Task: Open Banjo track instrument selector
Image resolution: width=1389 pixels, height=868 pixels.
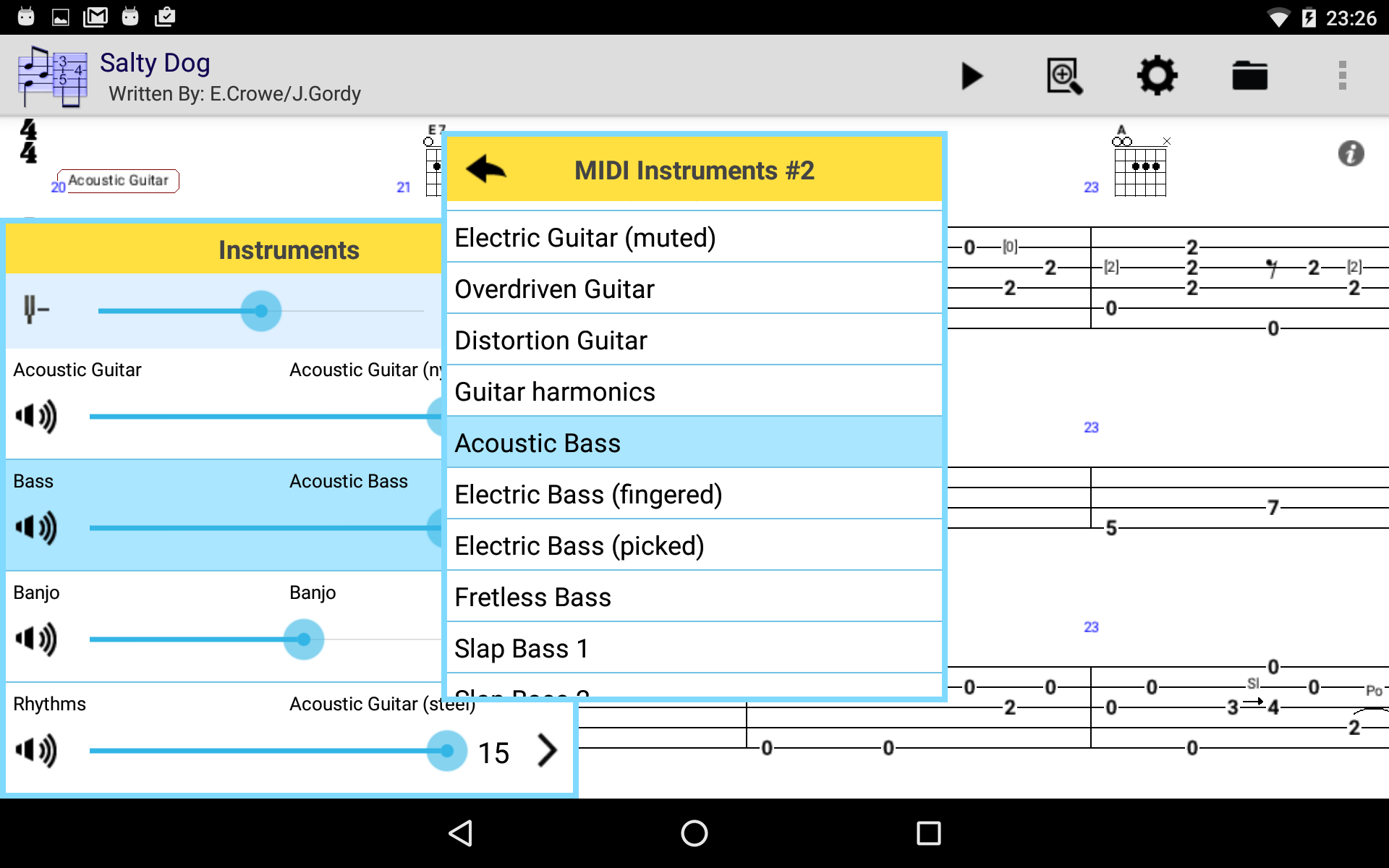Action: 313,592
